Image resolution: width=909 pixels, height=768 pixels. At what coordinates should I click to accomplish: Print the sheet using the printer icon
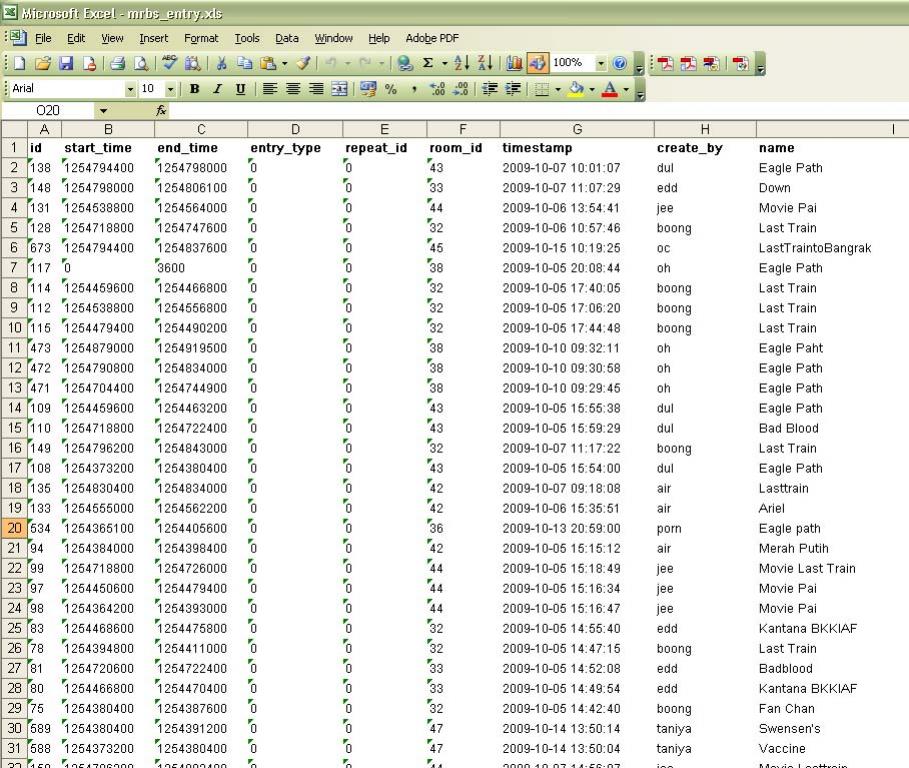pos(118,63)
